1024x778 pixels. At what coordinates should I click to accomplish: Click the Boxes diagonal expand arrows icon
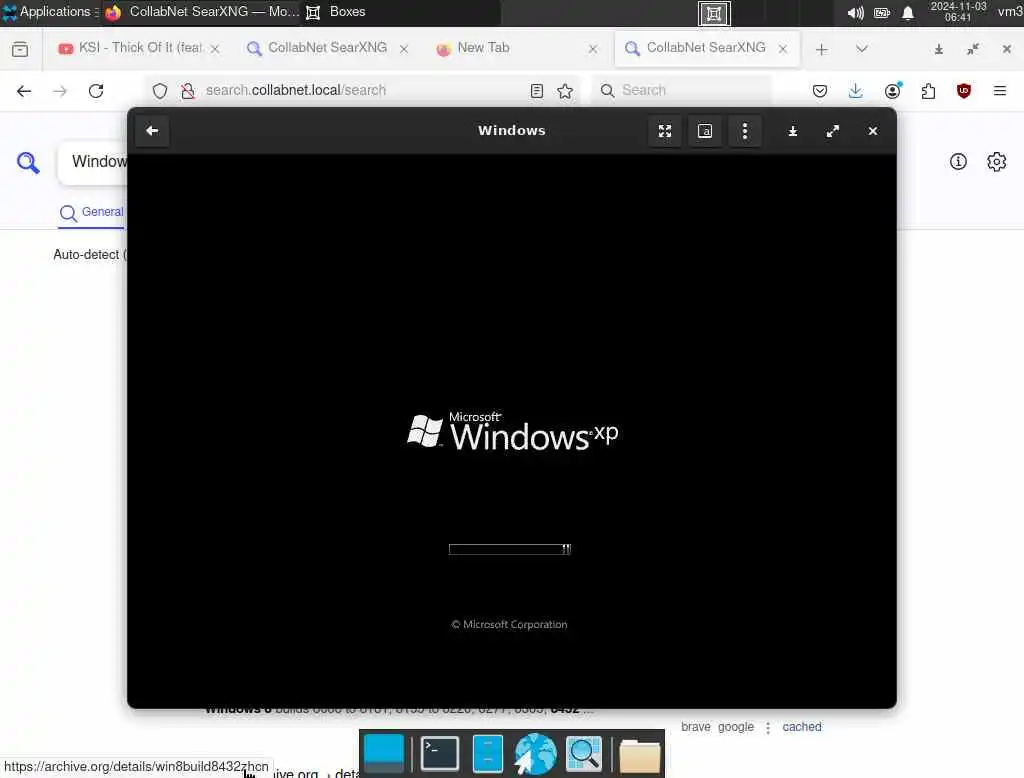832,131
